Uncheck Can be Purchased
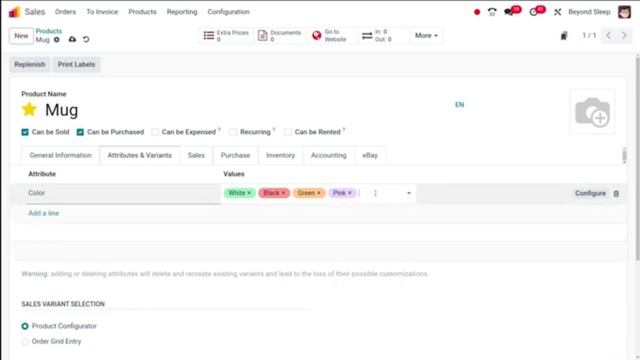The width and height of the screenshot is (640, 360). click(x=80, y=132)
